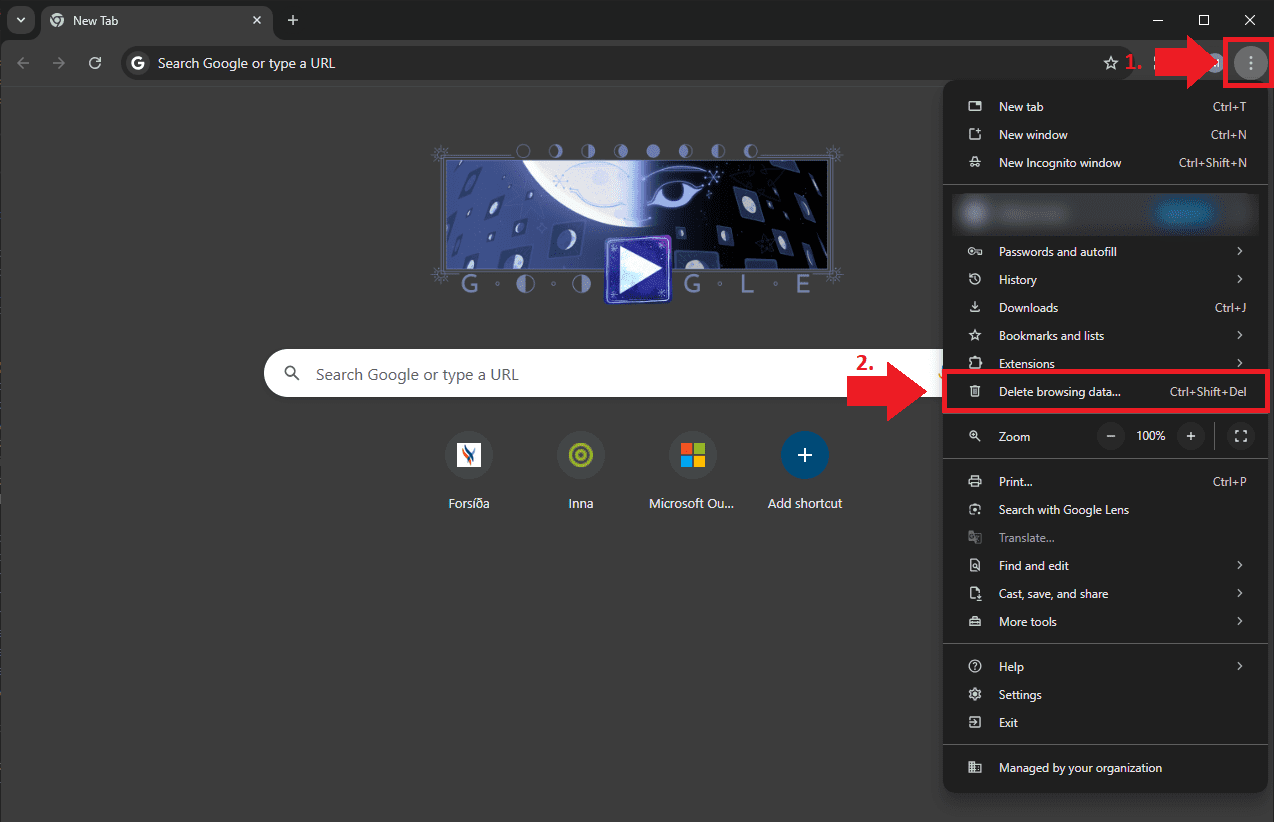Play the Google Doodle animation
Viewport: 1274px width, 822px height.
coord(638,269)
